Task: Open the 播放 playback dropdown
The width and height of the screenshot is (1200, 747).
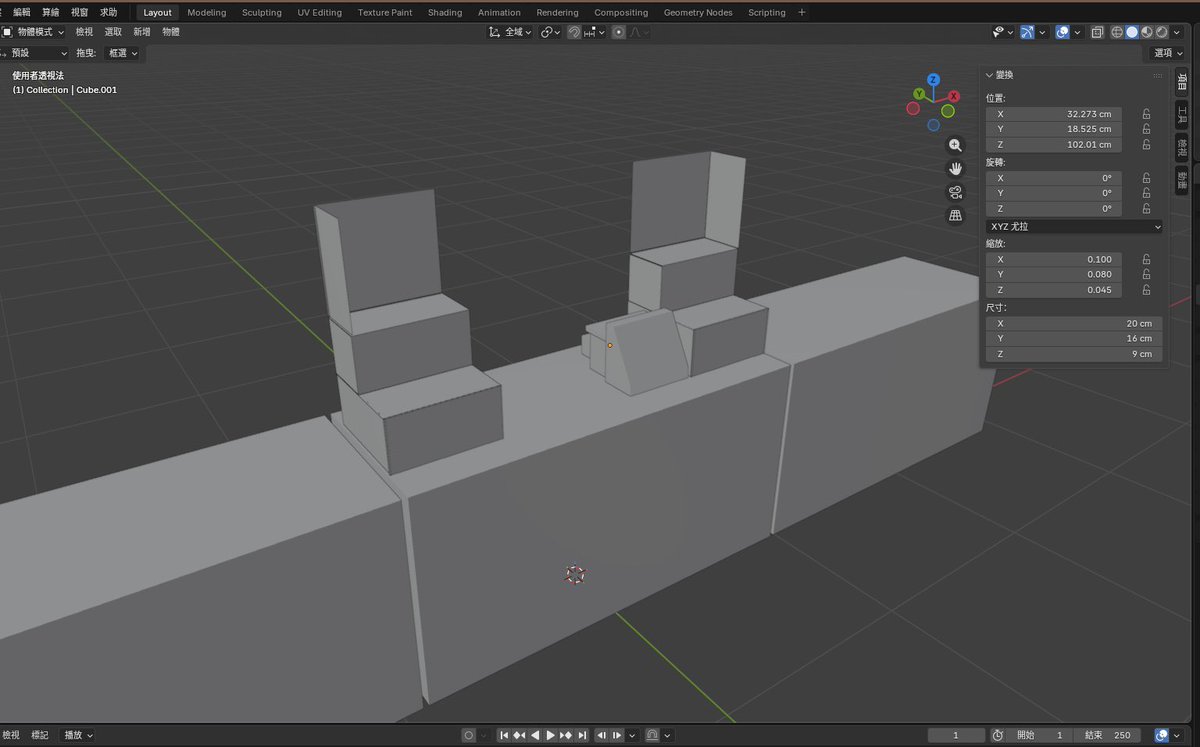Action: pos(78,735)
